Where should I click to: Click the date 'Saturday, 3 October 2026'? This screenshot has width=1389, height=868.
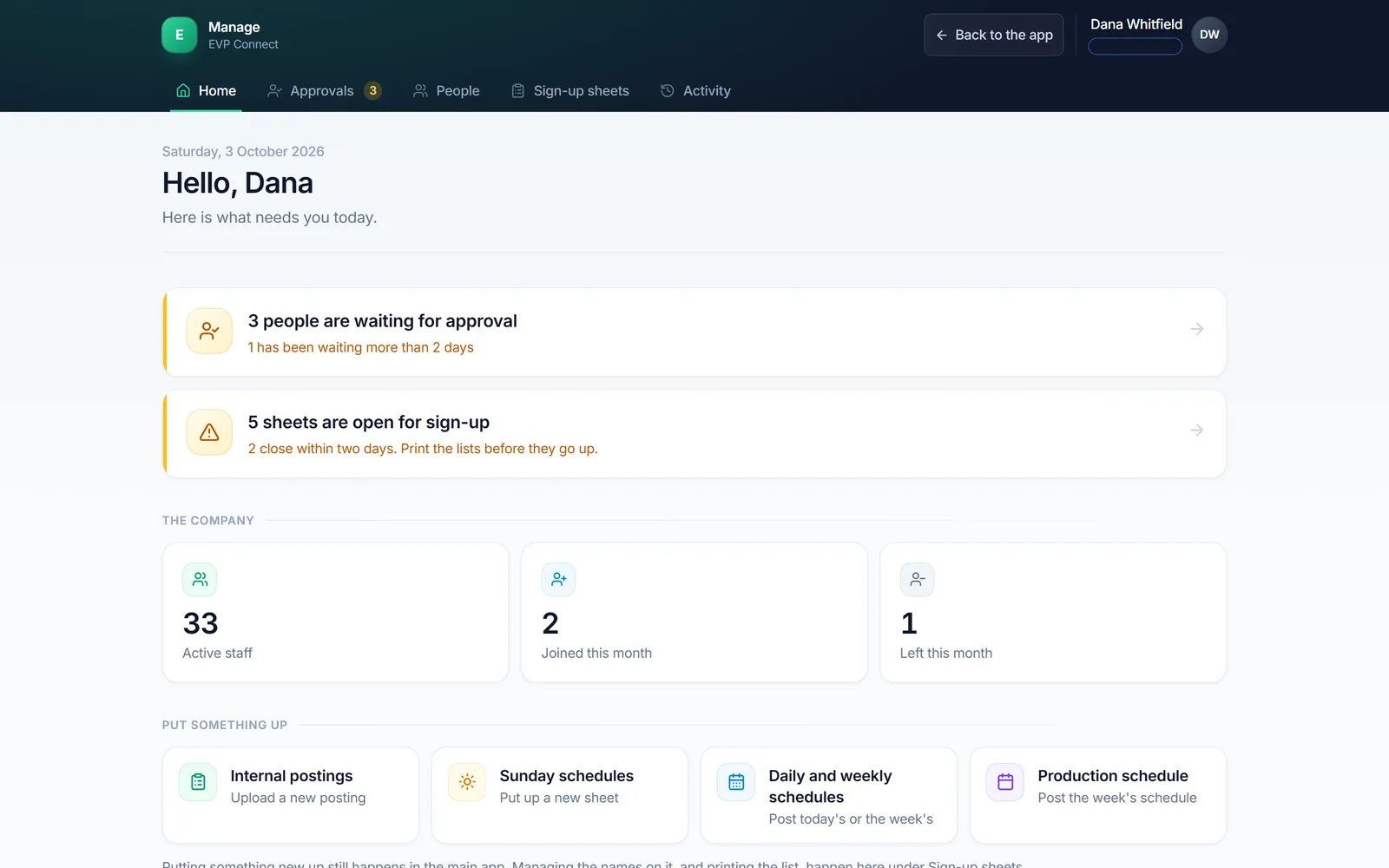click(x=243, y=151)
